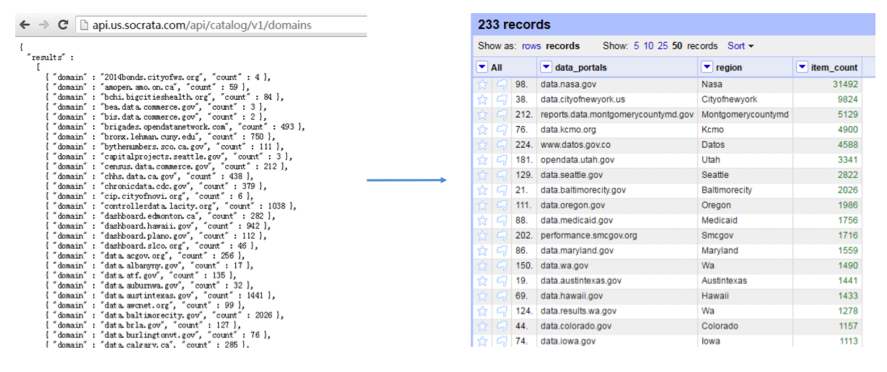This screenshot has height=372, width=887.
Task: Click the Montgomerycountymd region cell
Action: click(744, 114)
